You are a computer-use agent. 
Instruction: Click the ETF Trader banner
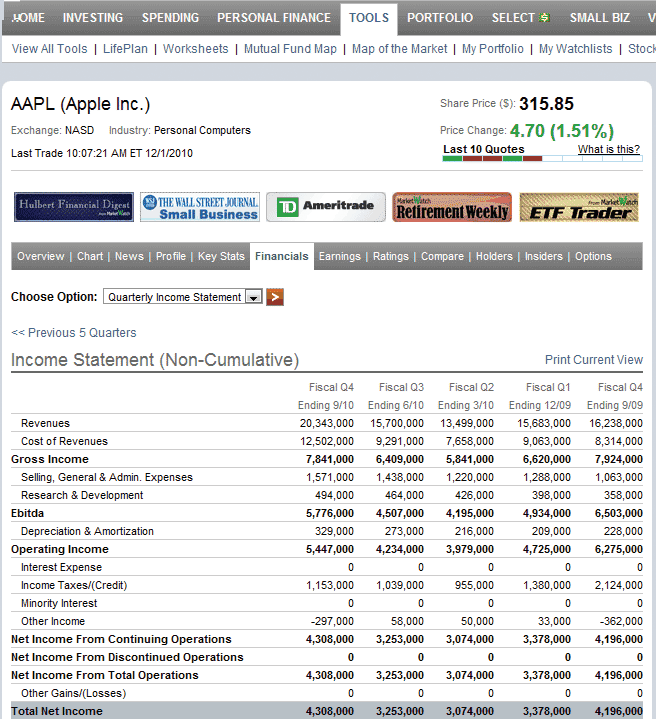click(x=579, y=207)
